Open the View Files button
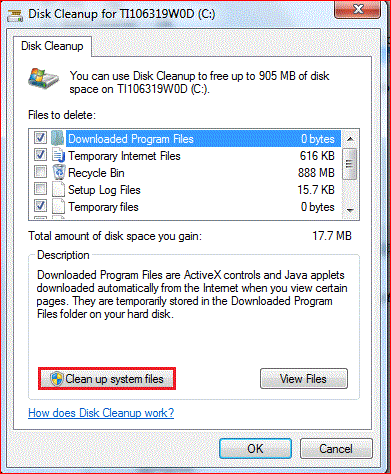 click(x=304, y=379)
